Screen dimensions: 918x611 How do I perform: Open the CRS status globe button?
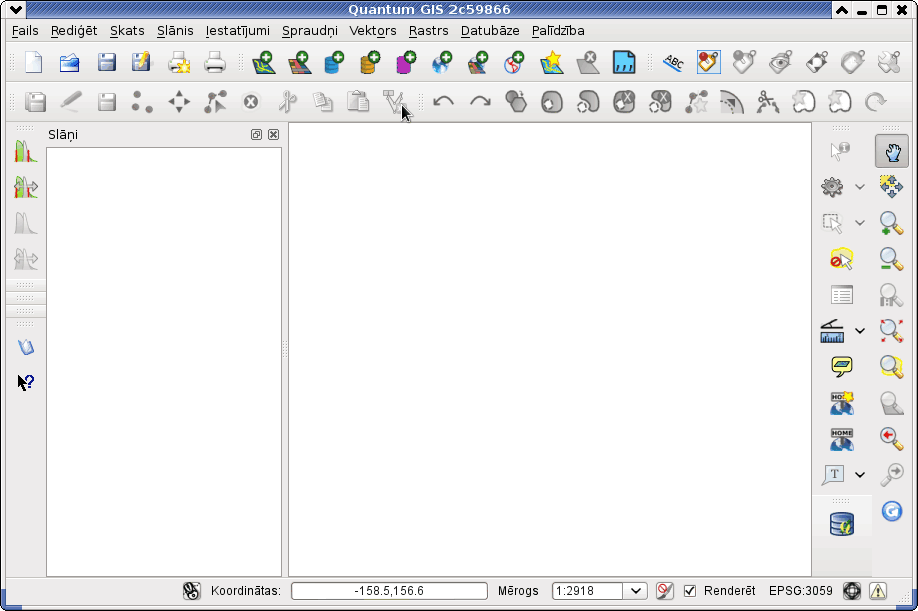click(x=852, y=591)
